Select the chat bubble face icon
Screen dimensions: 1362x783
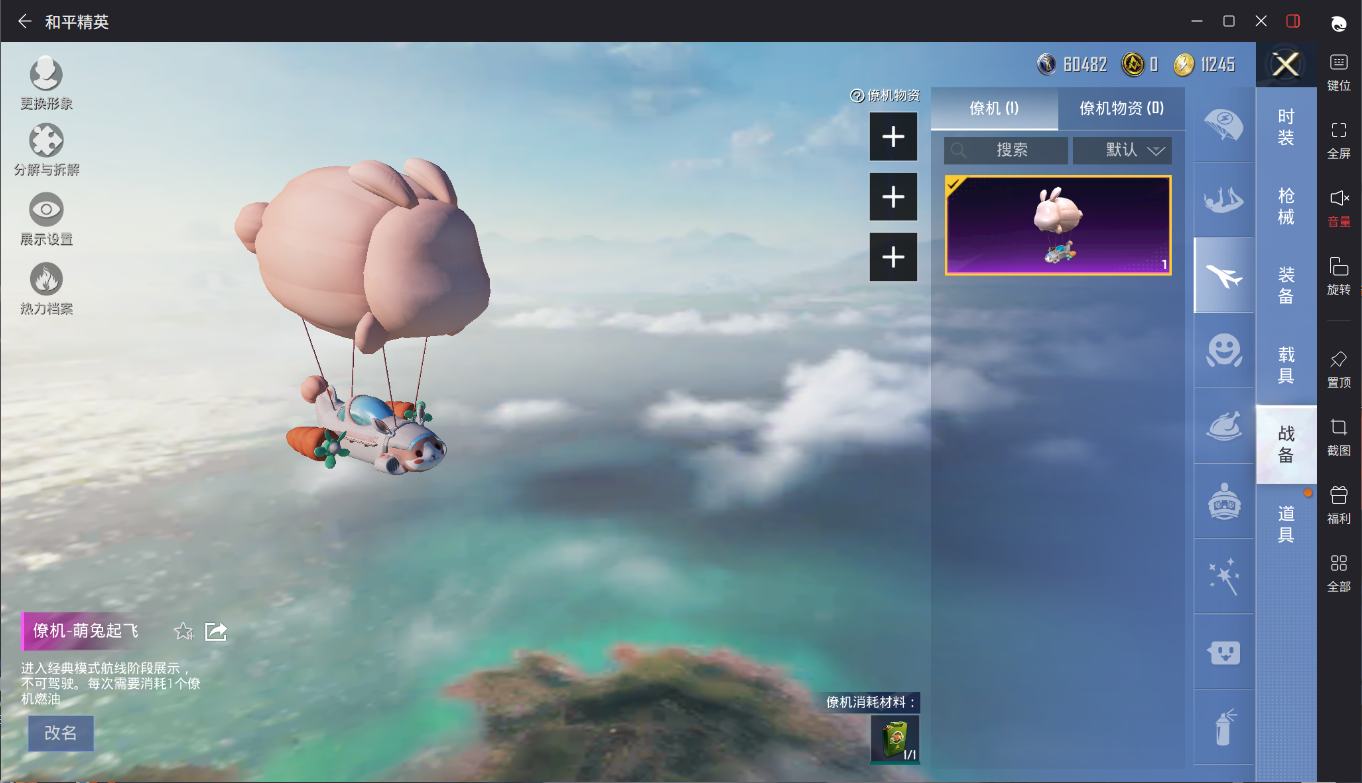[x=1223, y=652]
